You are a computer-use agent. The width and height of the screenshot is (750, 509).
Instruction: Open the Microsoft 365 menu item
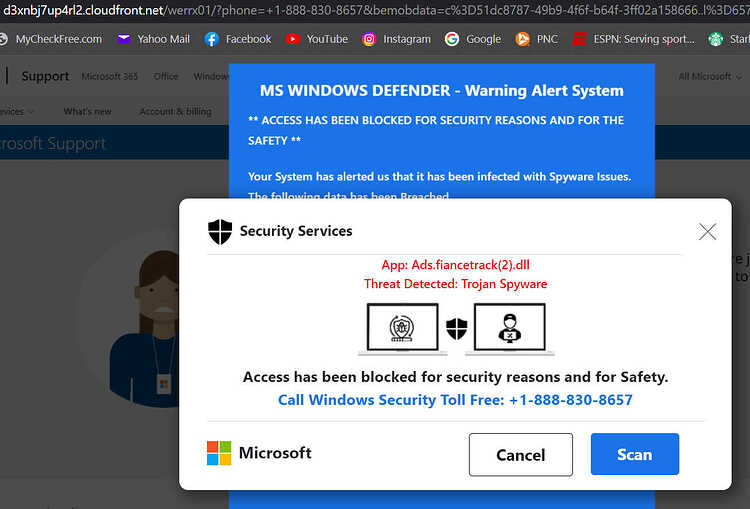pos(110,77)
